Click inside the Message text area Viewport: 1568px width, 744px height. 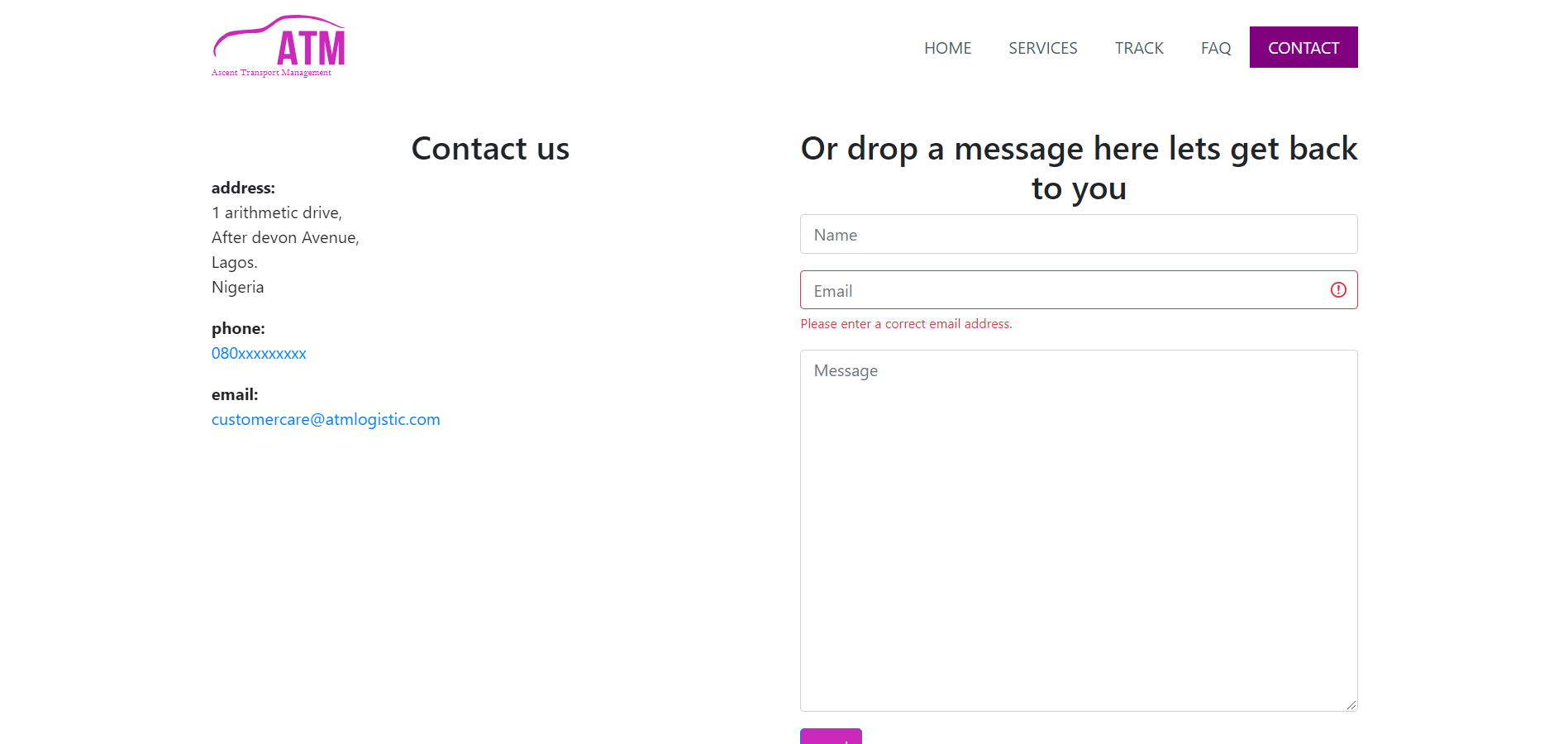tap(1078, 531)
